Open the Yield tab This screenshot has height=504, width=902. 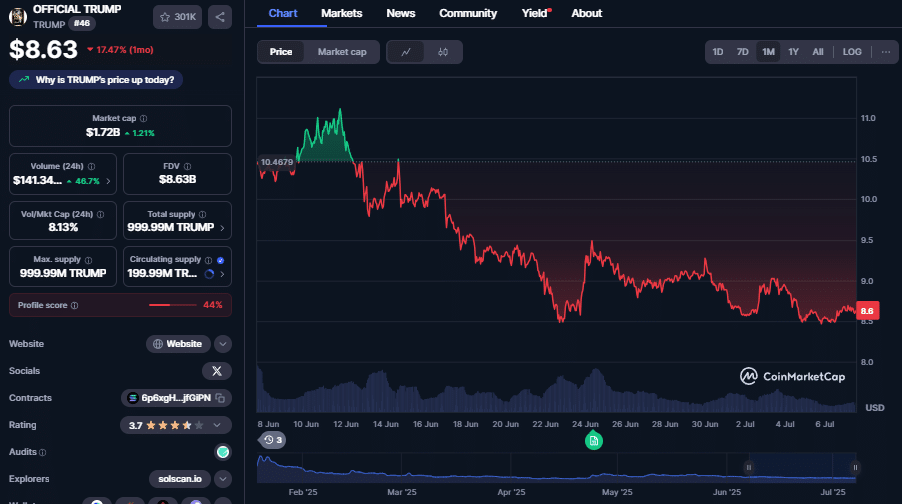(535, 13)
